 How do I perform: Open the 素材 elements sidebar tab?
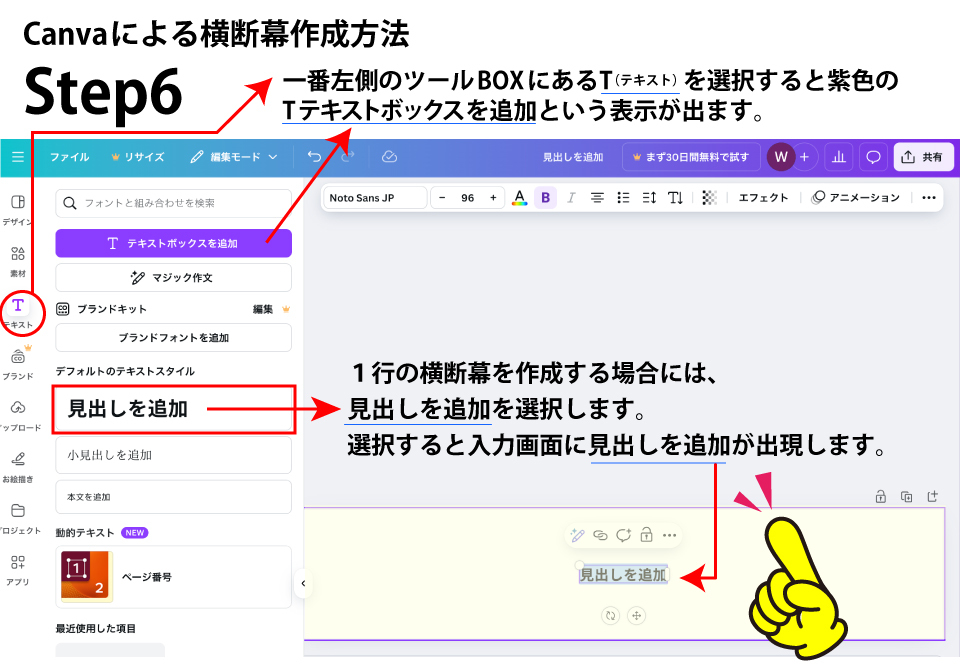coord(18,262)
